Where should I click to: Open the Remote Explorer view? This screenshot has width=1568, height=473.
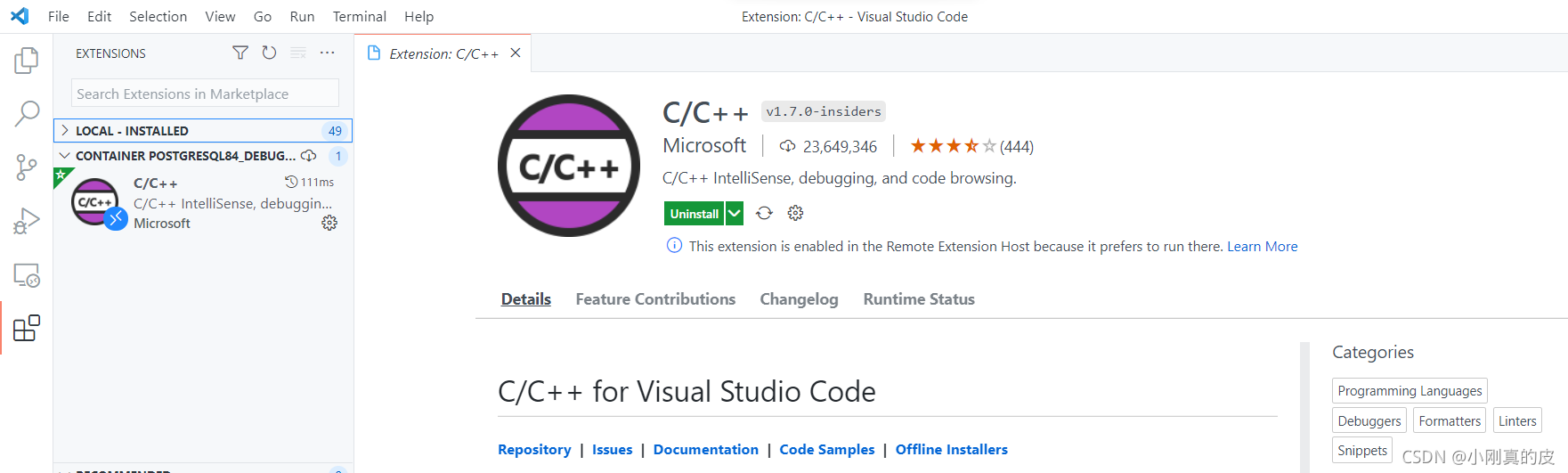tap(27, 274)
